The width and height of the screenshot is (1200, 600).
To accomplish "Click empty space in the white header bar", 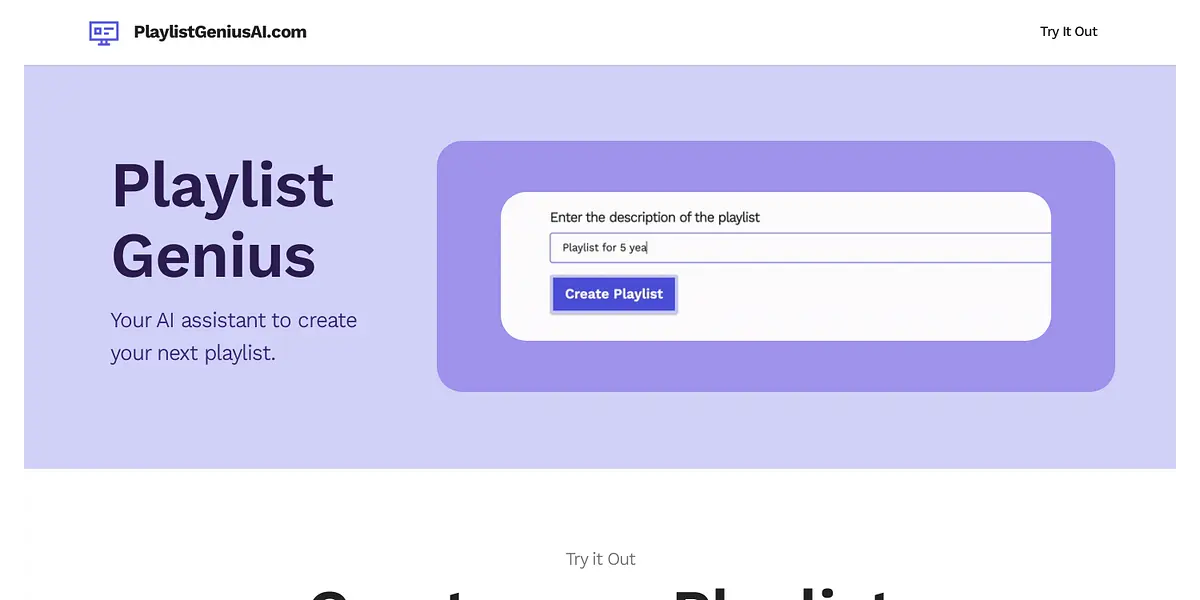I will coord(650,32).
